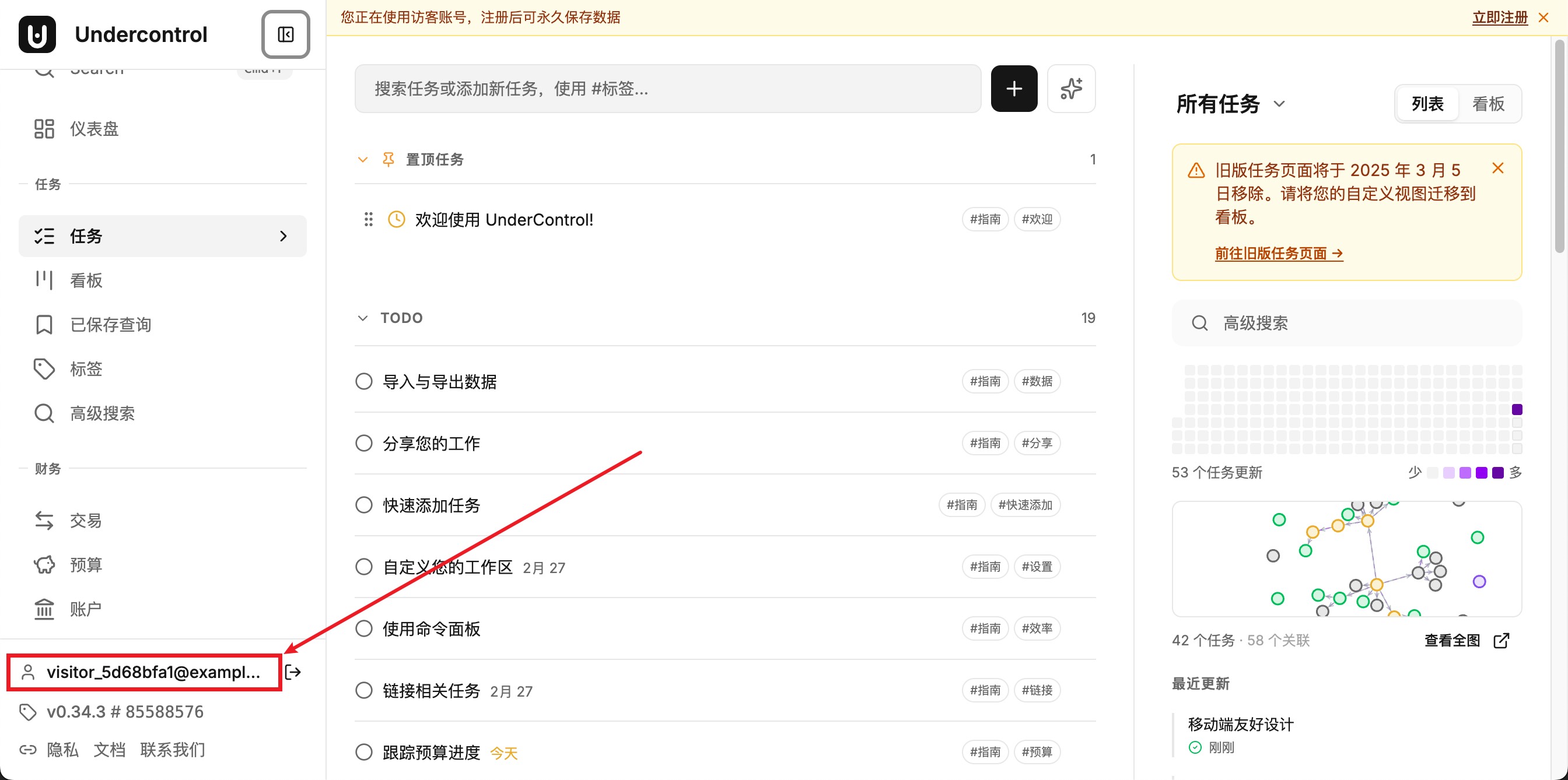Check the 链接相关任务 task circle

364,691
